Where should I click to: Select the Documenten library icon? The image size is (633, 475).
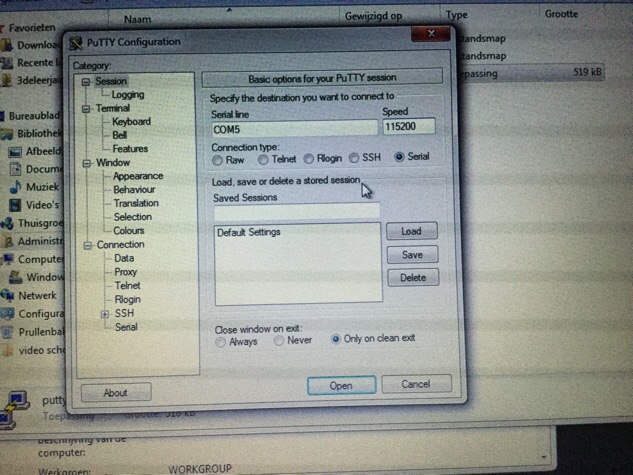click(15, 169)
